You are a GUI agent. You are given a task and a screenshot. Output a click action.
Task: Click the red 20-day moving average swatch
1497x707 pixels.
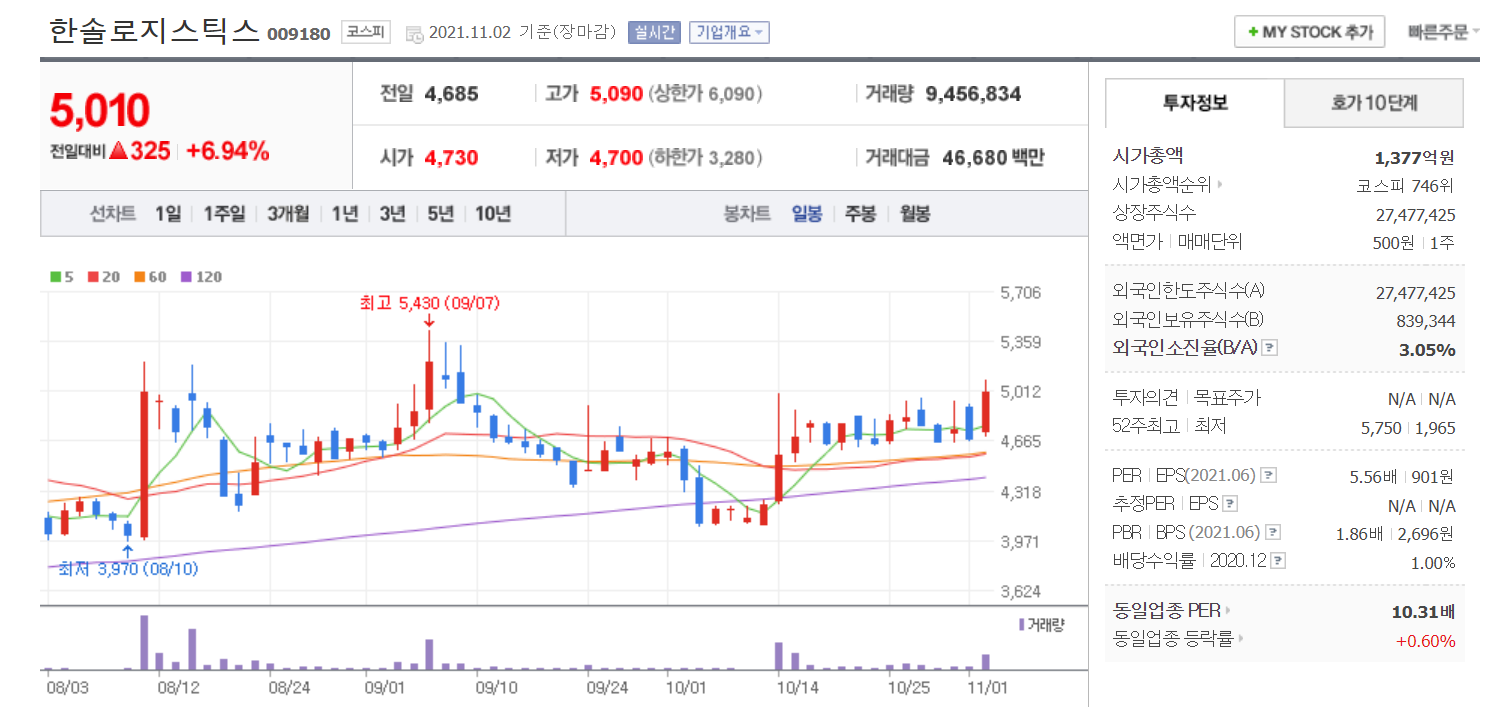click(92, 277)
